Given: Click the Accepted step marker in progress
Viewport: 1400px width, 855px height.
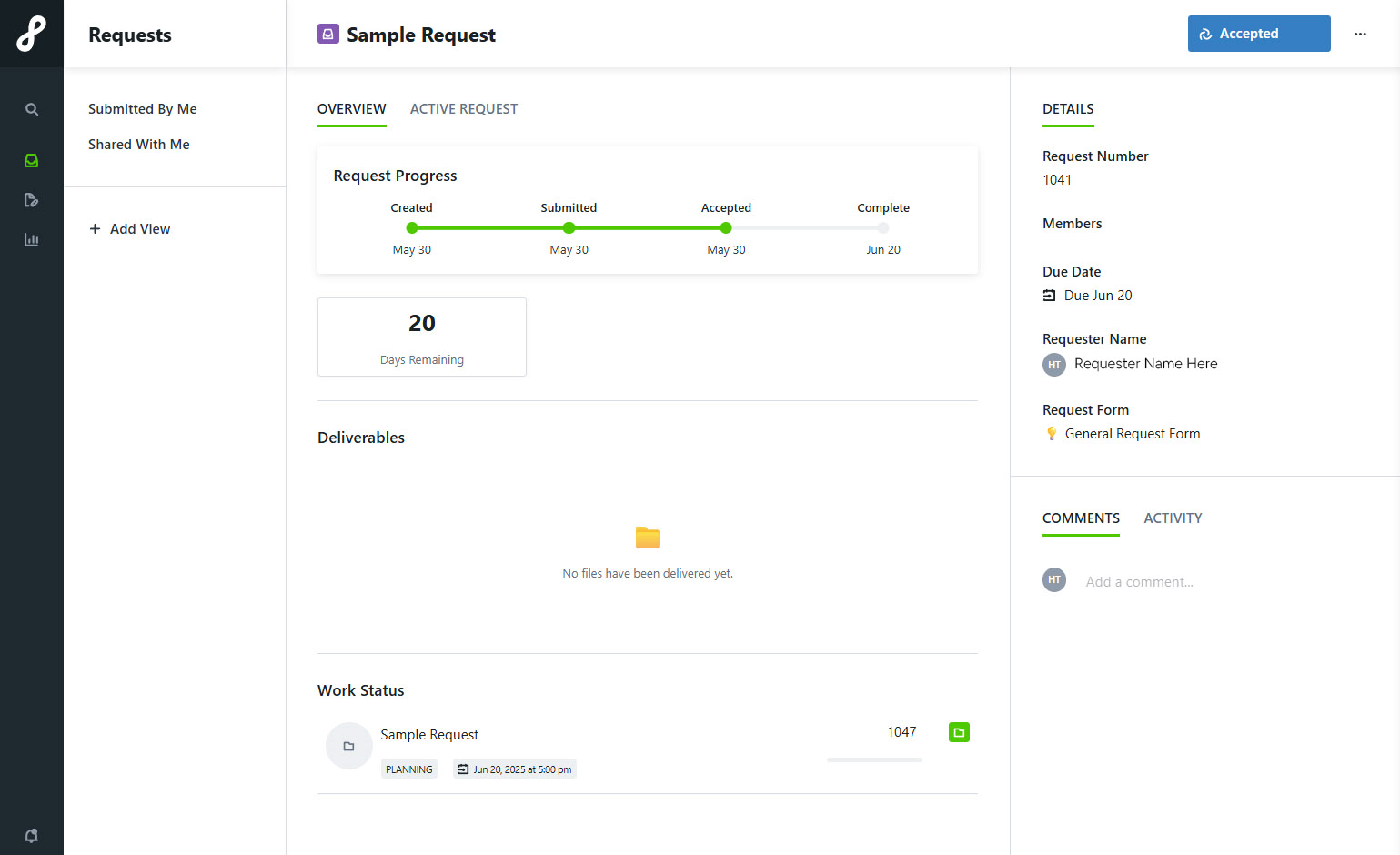Looking at the screenshot, I should 726,228.
